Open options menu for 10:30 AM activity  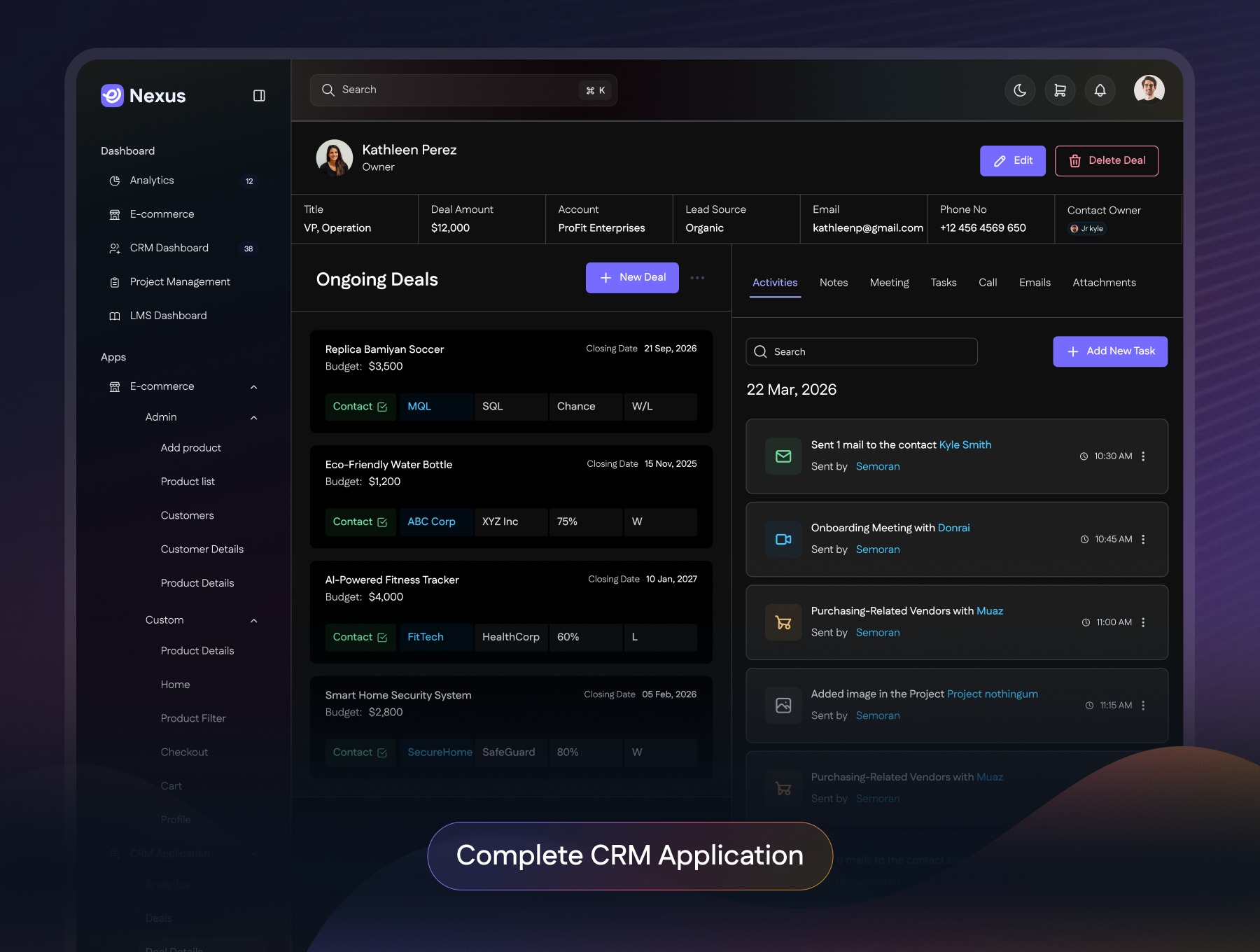coord(1143,456)
